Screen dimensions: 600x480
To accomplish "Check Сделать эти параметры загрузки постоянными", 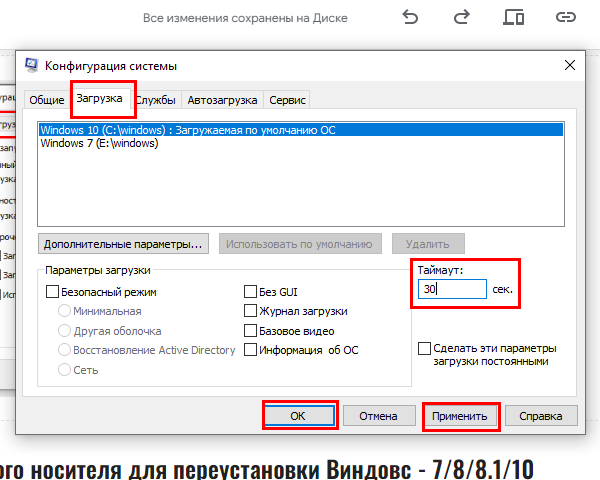I will point(424,349).
